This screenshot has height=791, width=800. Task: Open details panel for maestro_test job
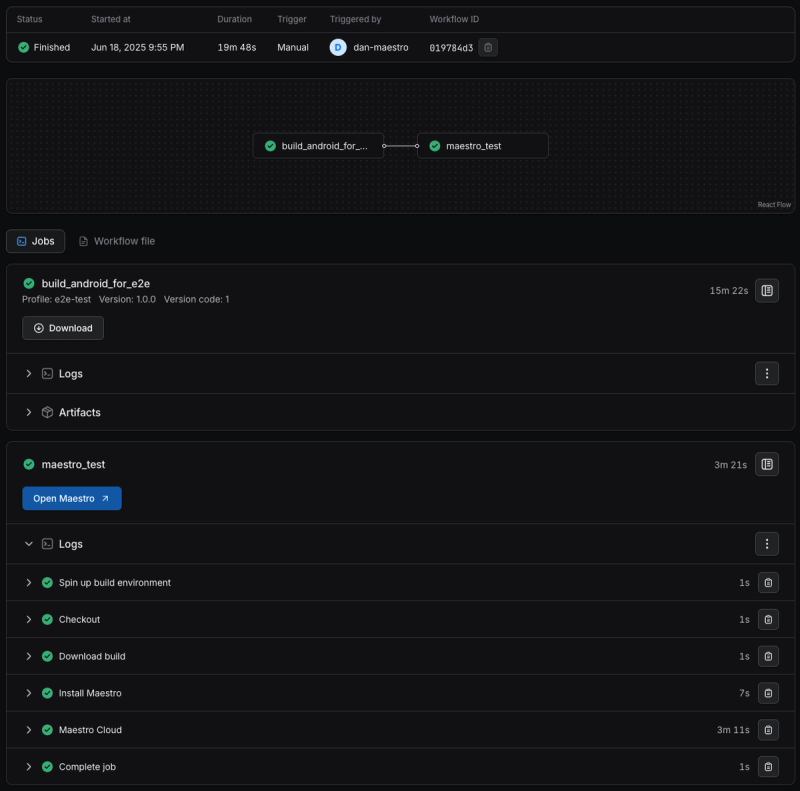(767, 464)
